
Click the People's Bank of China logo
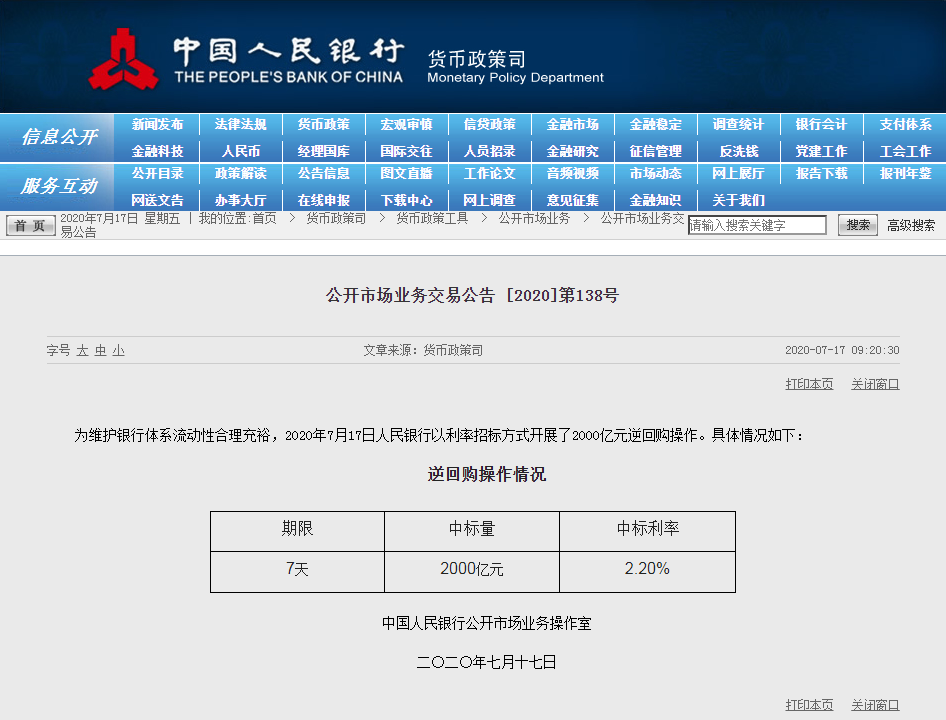click(124, 59)
